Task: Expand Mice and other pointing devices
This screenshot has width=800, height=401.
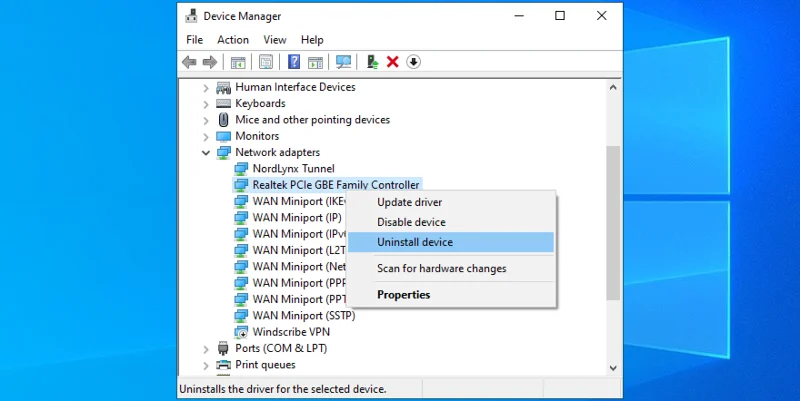Action: tap(206, 121)
